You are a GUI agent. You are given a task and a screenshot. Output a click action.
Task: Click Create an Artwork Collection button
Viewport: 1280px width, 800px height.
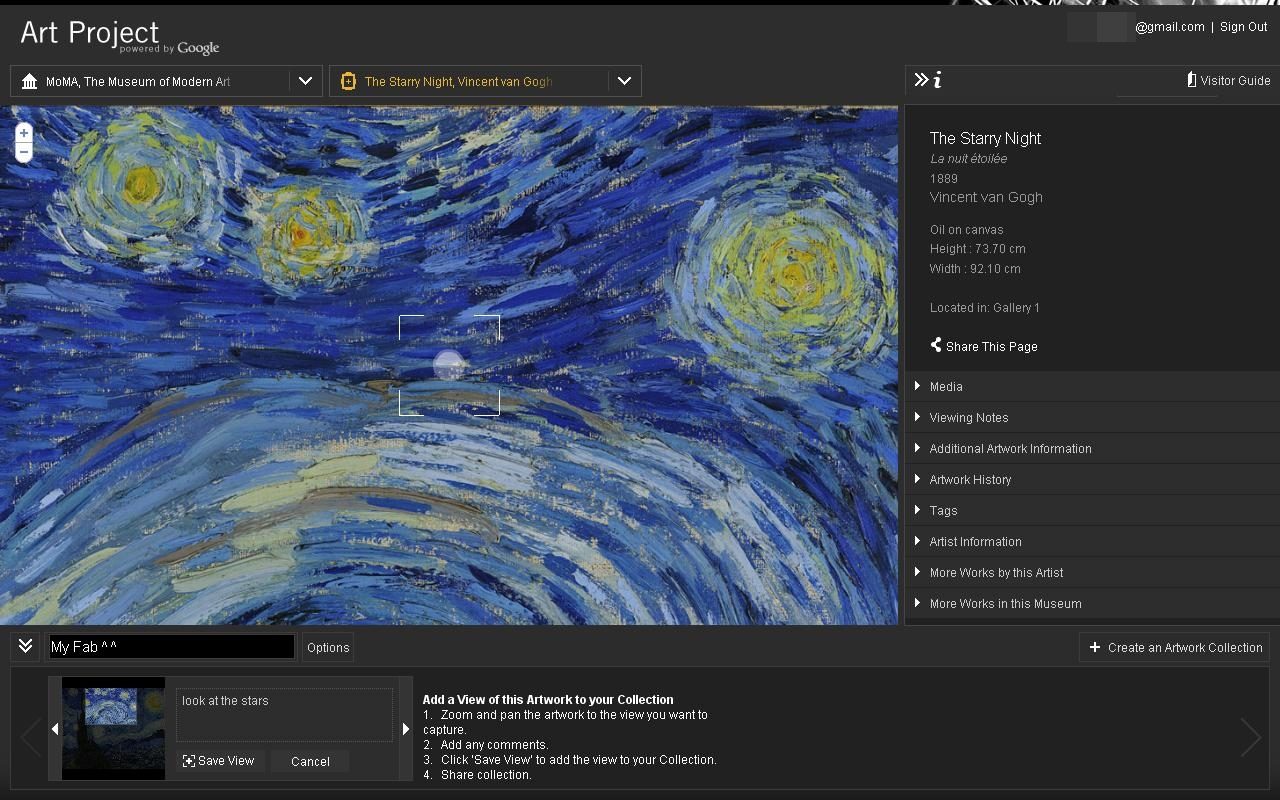(x=1174, y=647)
